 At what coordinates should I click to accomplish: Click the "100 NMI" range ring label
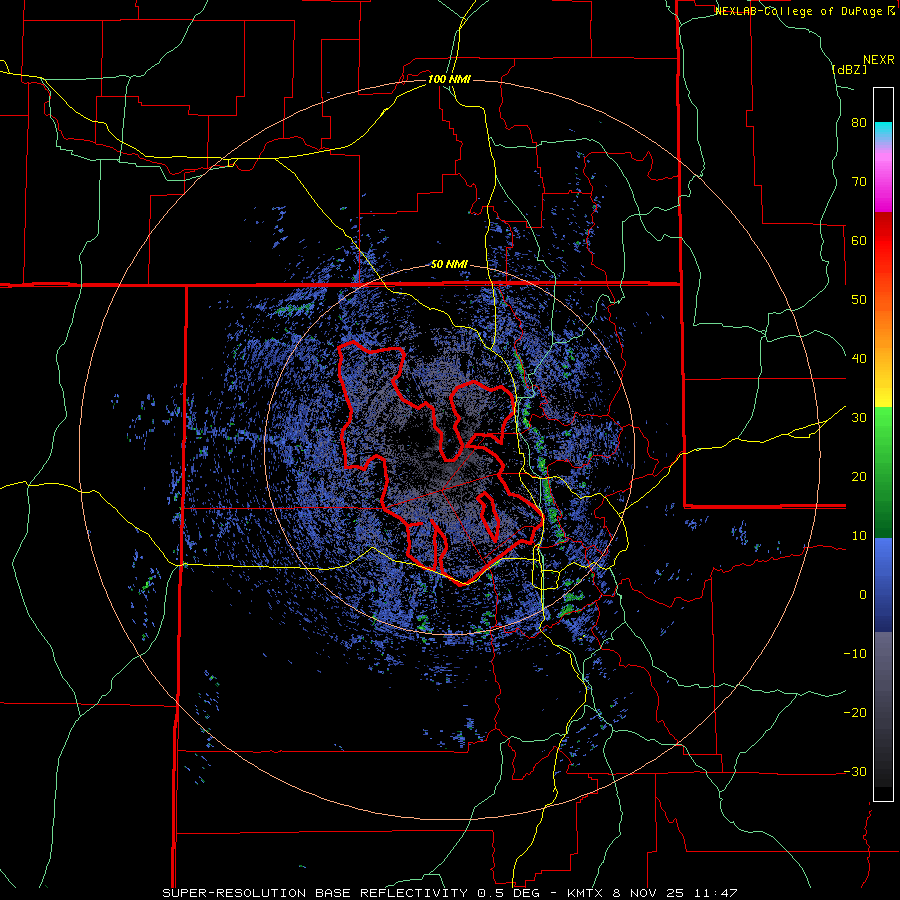click(x=449, y=79)
